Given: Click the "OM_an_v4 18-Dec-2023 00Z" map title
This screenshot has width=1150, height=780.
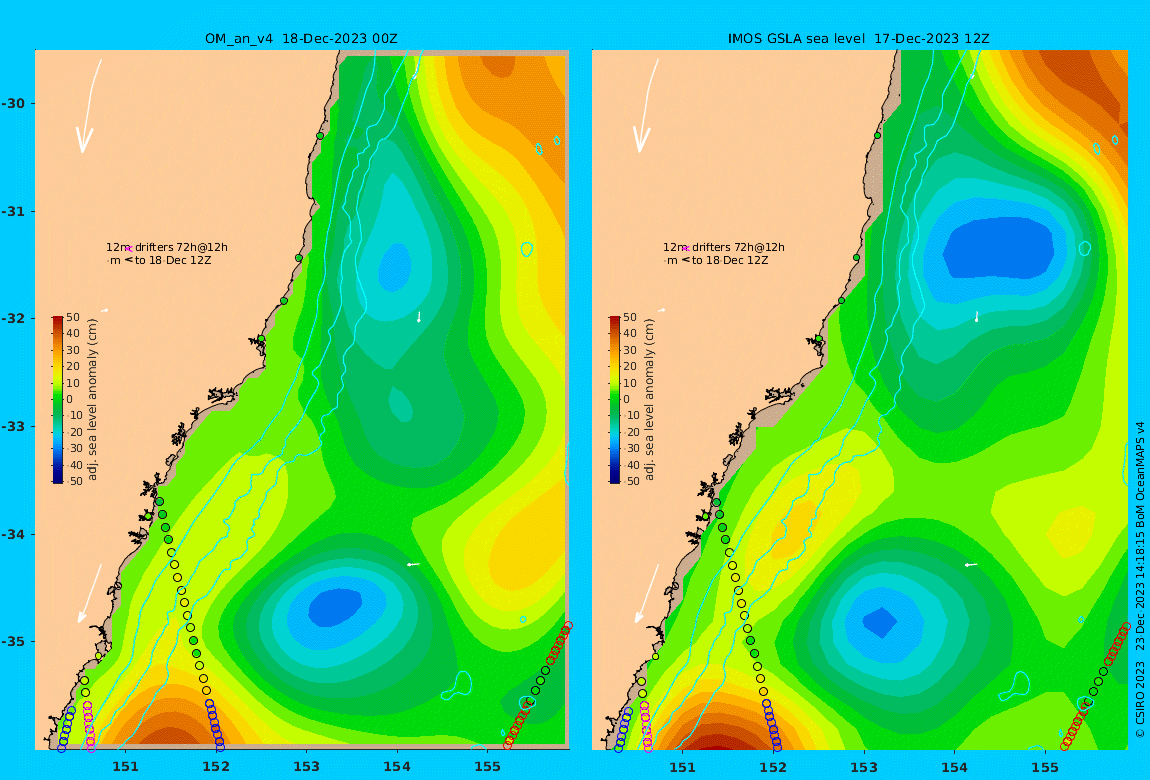Looking at the screenshot, I should click(x=301, y=38).
